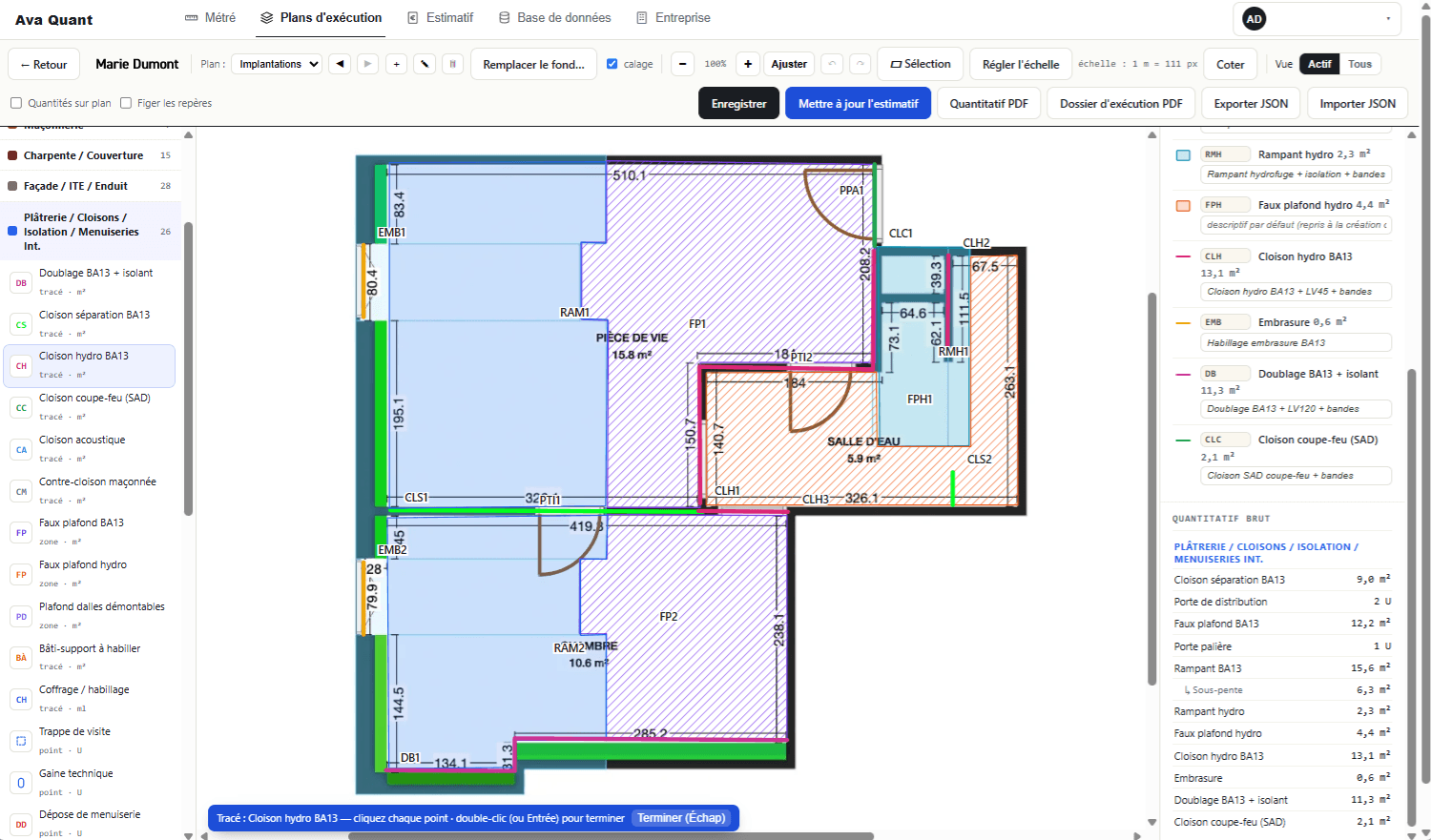Click the Retour button
The height and width of the screenshot is (840, 1431).
44,64
